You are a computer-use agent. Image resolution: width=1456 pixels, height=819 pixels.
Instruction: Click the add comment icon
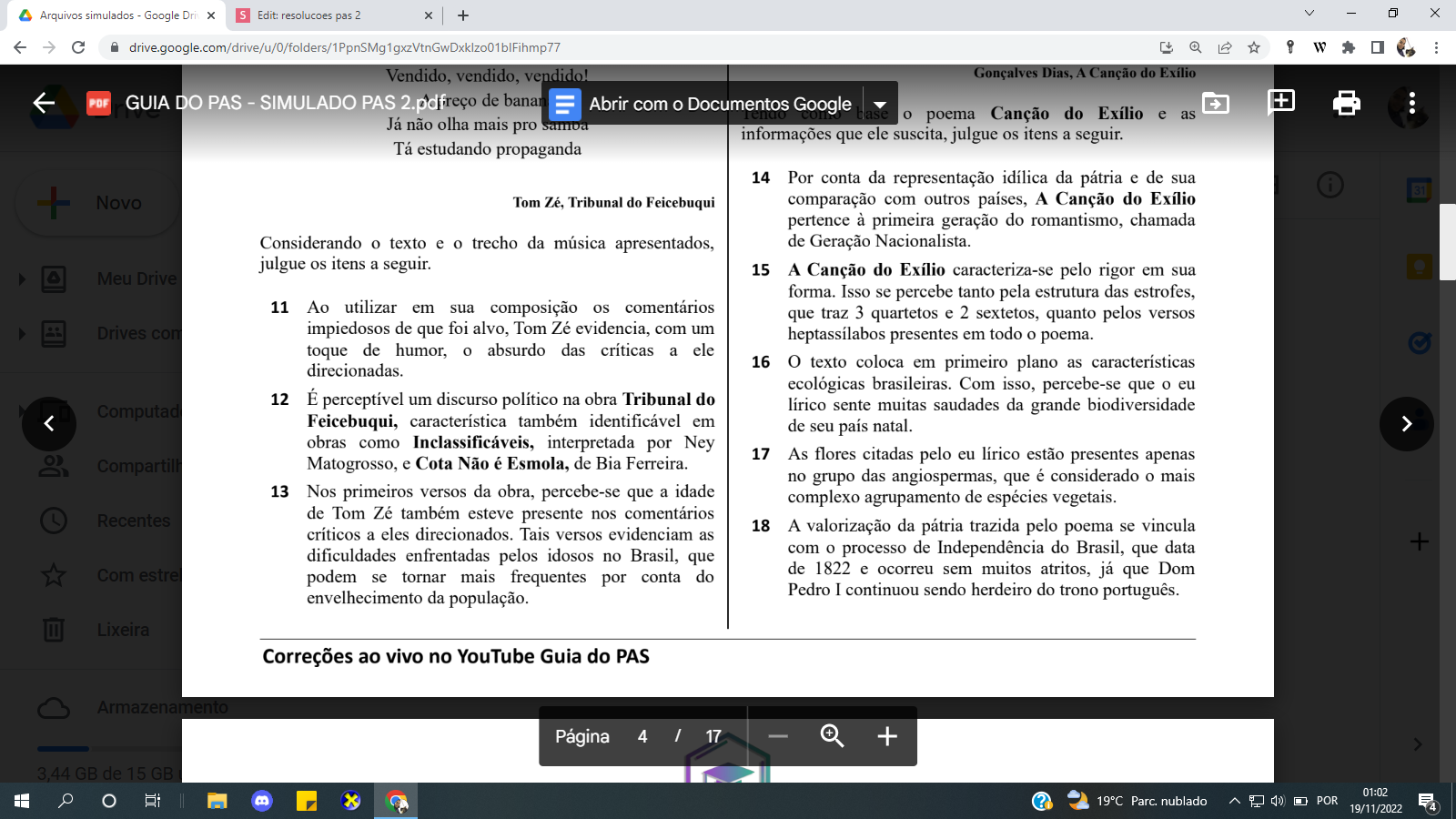(x=1281, y=102)
